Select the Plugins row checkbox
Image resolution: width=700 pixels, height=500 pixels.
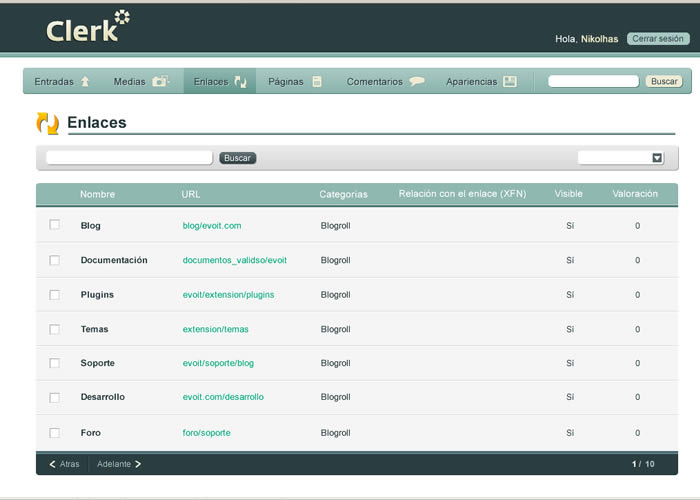click(x=54, y=295)
